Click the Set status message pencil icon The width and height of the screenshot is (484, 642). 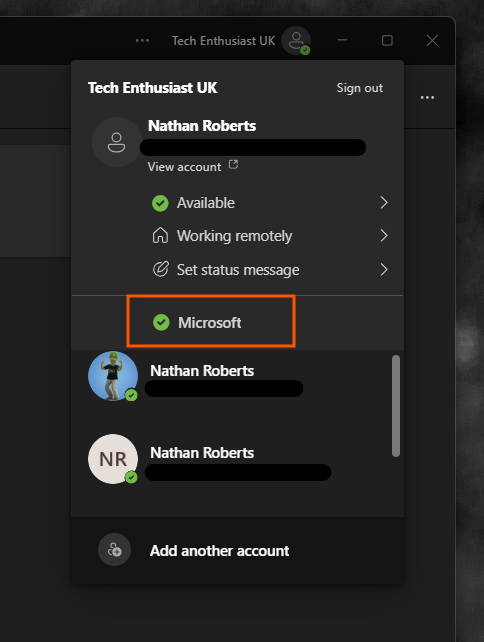point(160,269)
